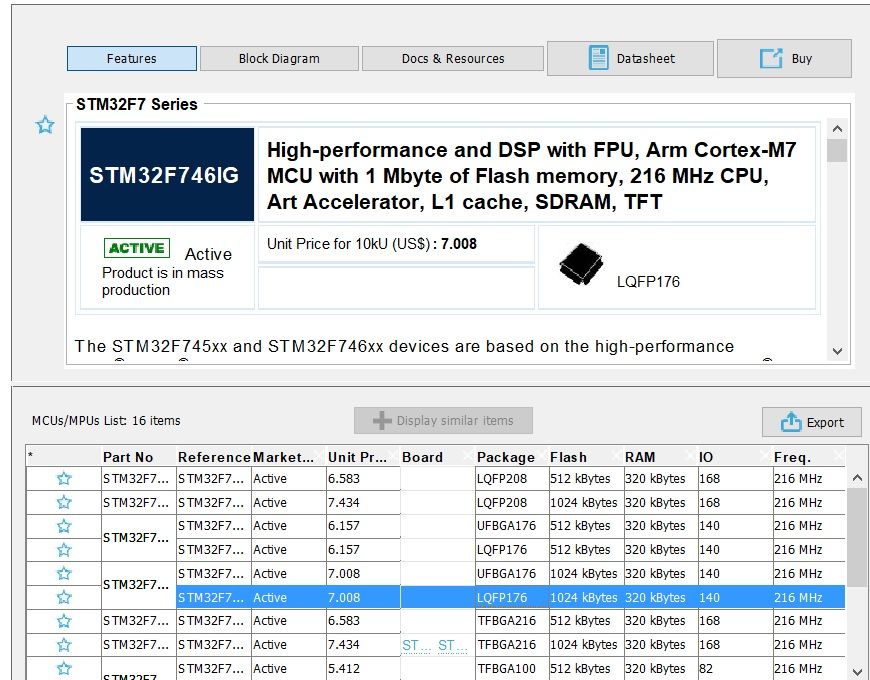Select the 5.412 unit price cell
Viewport: 870px width, 680px height.
click(363, 668)
